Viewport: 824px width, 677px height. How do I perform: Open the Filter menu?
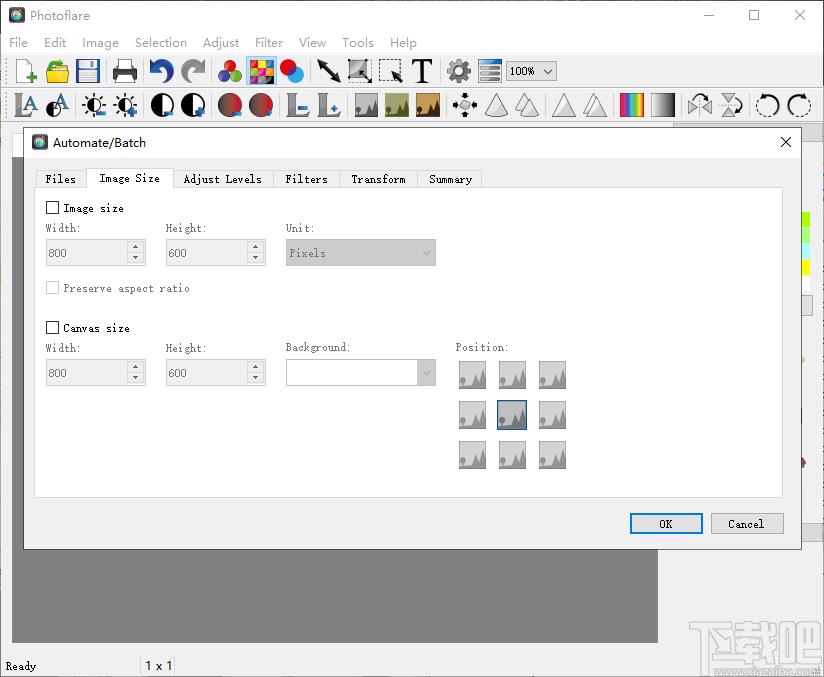pyautogui.click(x=269, y=43)
